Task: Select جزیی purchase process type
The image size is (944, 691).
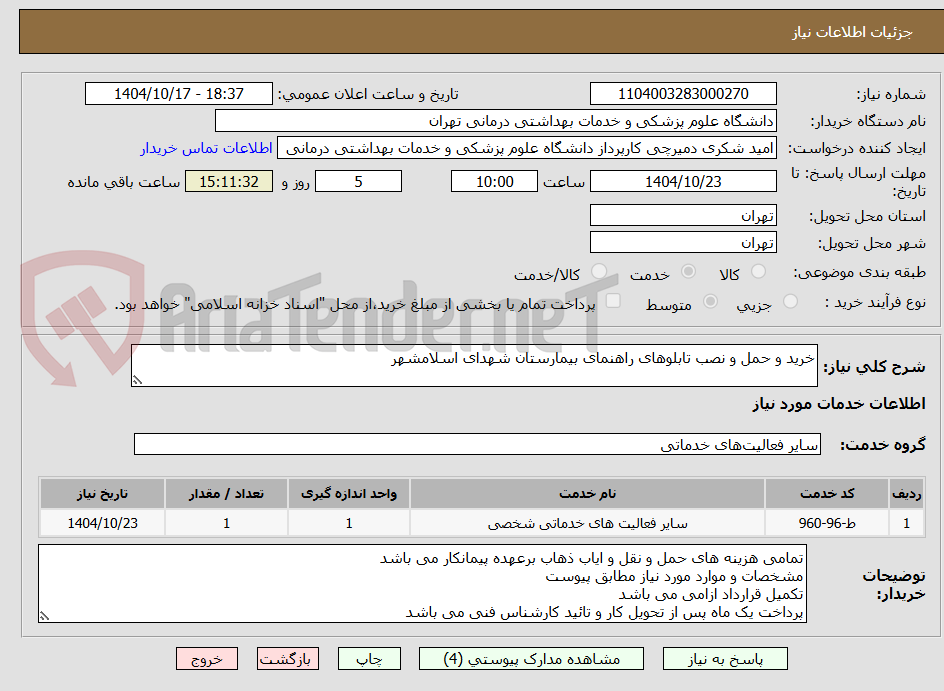Action: (x=789, y=300)
